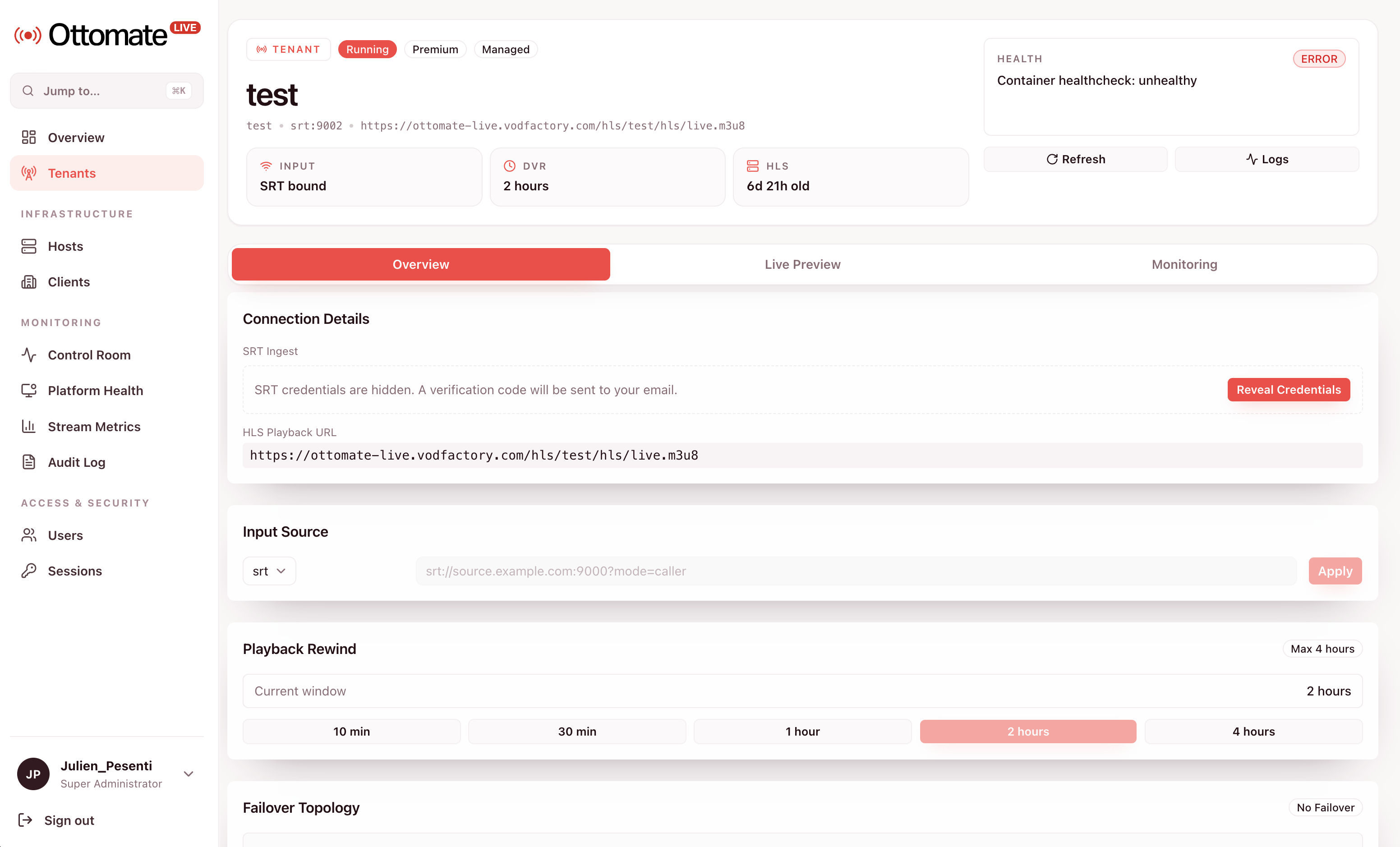Click the INPUT card wifi icon
1400x847 pixels.
(266, 166)
